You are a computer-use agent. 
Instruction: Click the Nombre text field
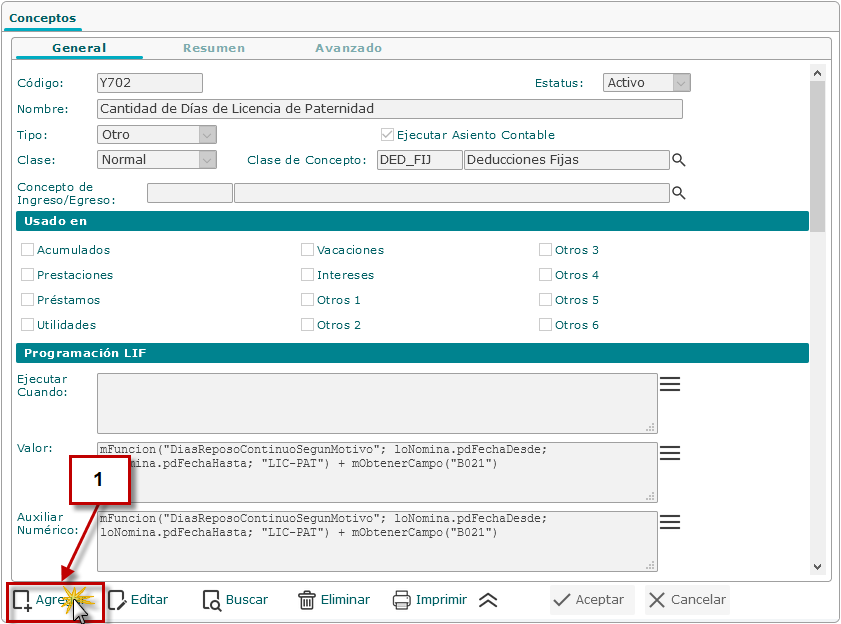pyautogui.click(x=390, y=109)
